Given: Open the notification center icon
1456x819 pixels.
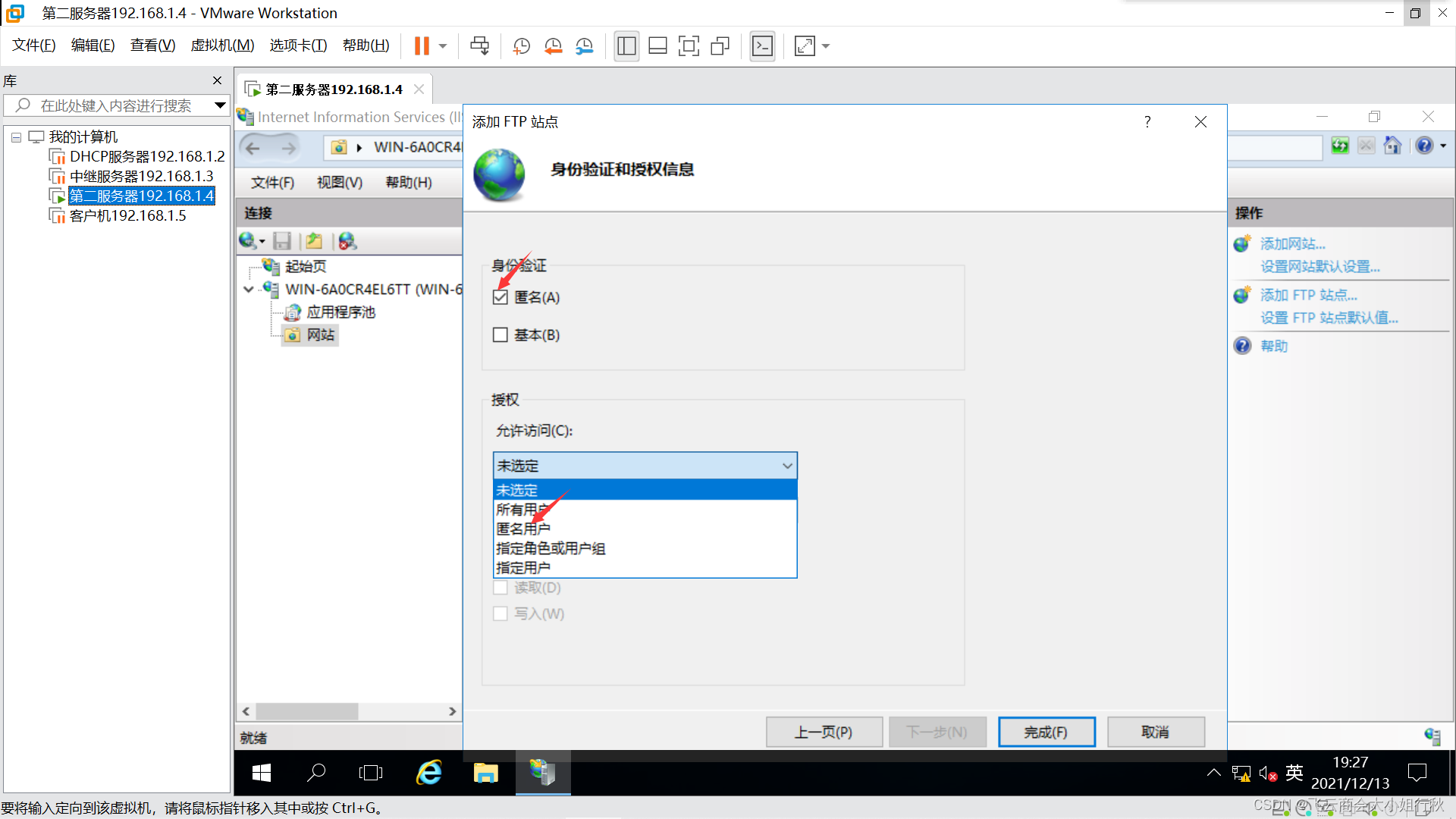Looking at the screenshot, I should 1417,773.
